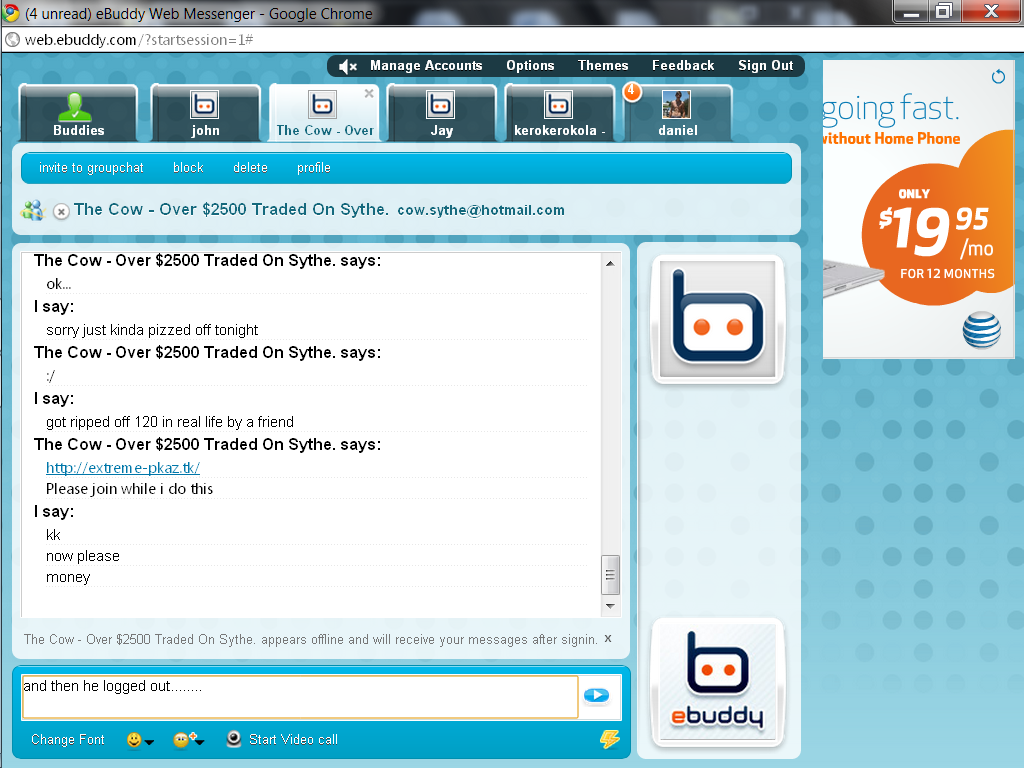The height and width of the screenshot is (768, 1024).
Task: Open the Jay chat tab
Action: (441, 113)
